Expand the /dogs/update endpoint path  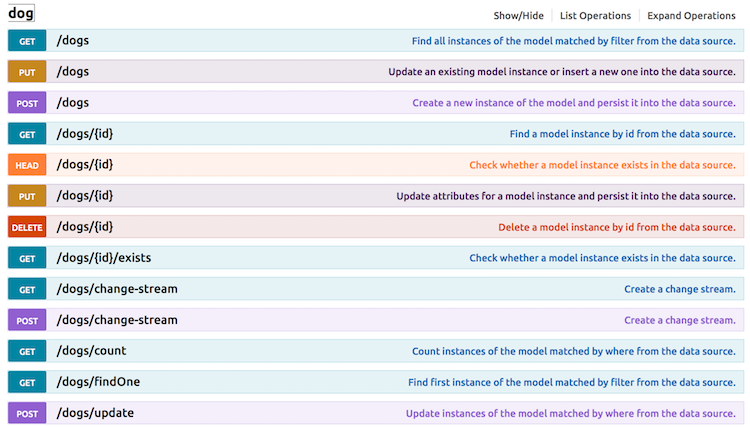coord(95,413)
